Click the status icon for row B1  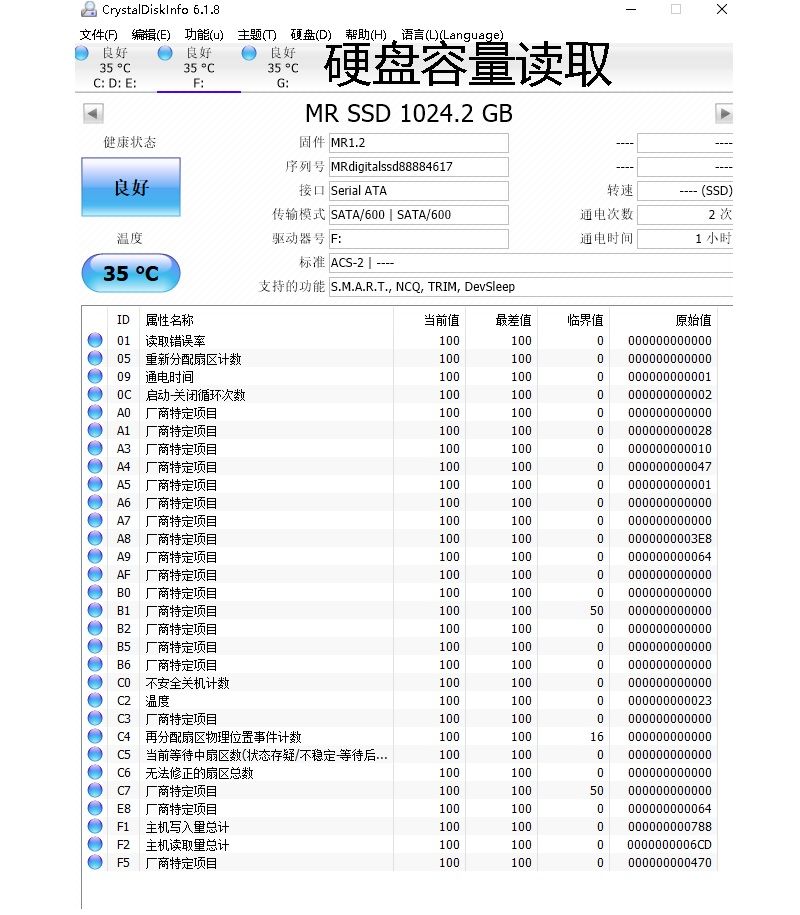pyautogui.click(x=95, y=610)
